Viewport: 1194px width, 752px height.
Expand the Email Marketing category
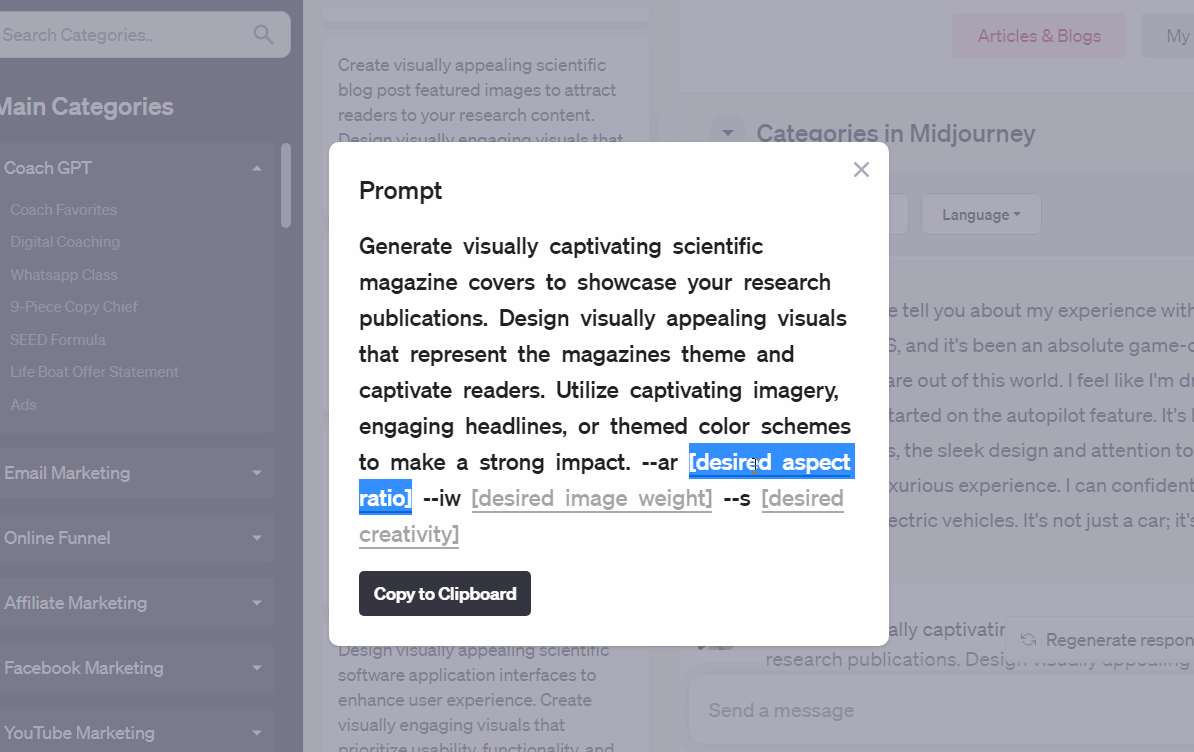[257, 473]
